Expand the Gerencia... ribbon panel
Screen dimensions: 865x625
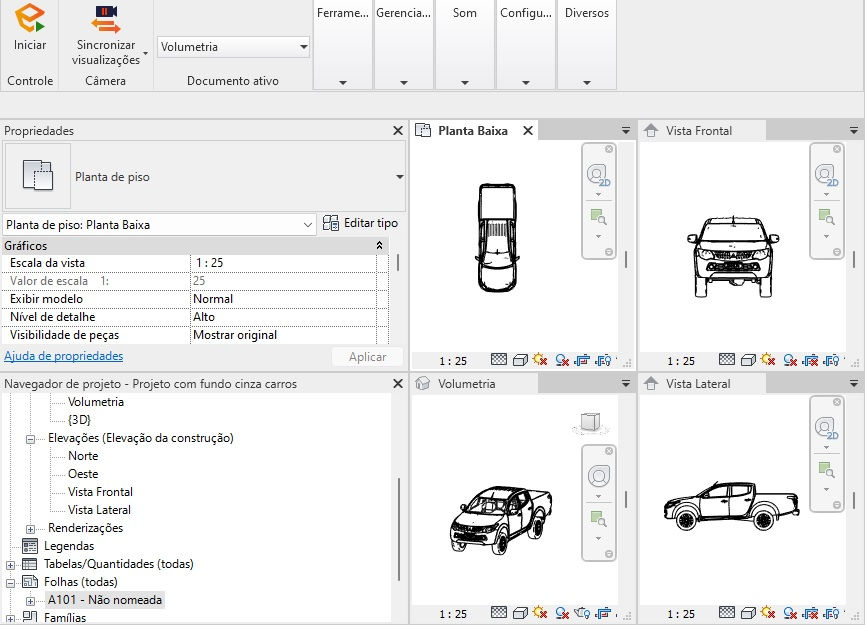(x=404, y=83)
